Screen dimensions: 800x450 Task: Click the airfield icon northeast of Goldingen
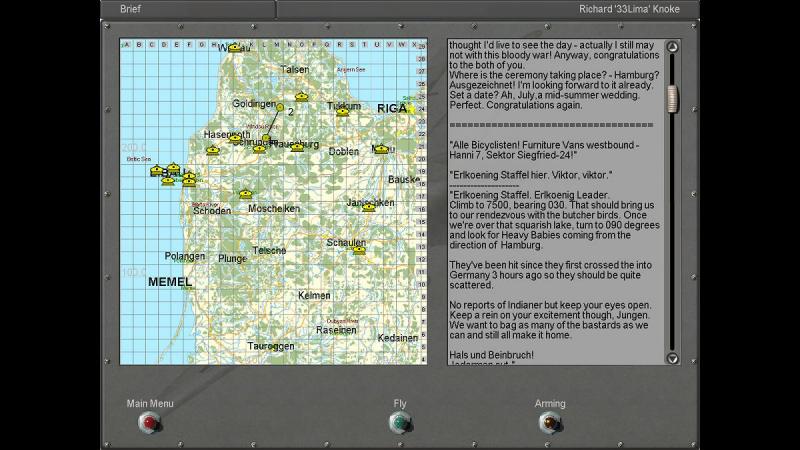coord(302,96)
